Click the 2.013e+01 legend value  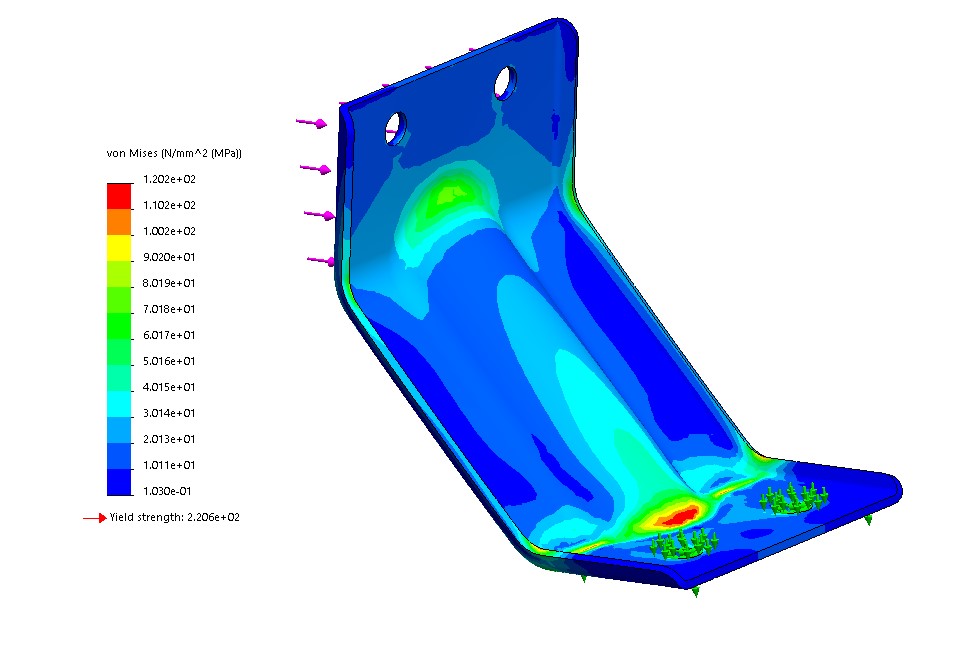pos(169,439)
